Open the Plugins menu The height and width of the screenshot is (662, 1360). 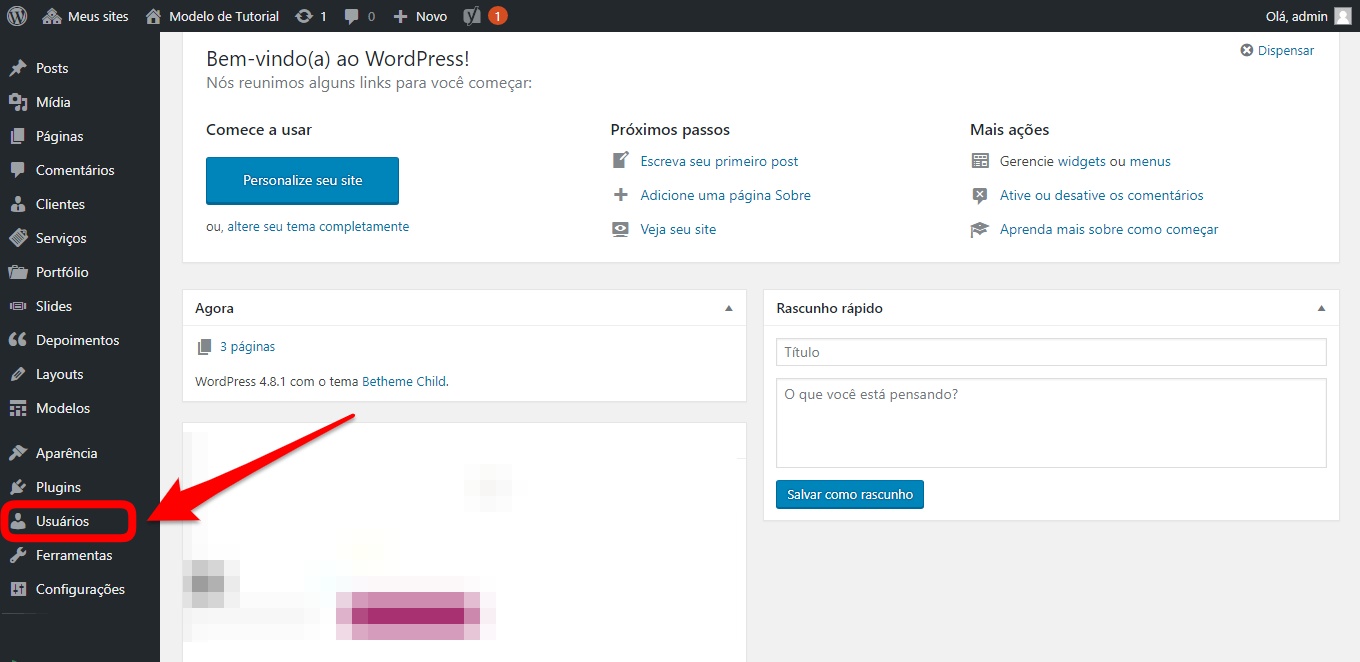(x=58, y=487)
